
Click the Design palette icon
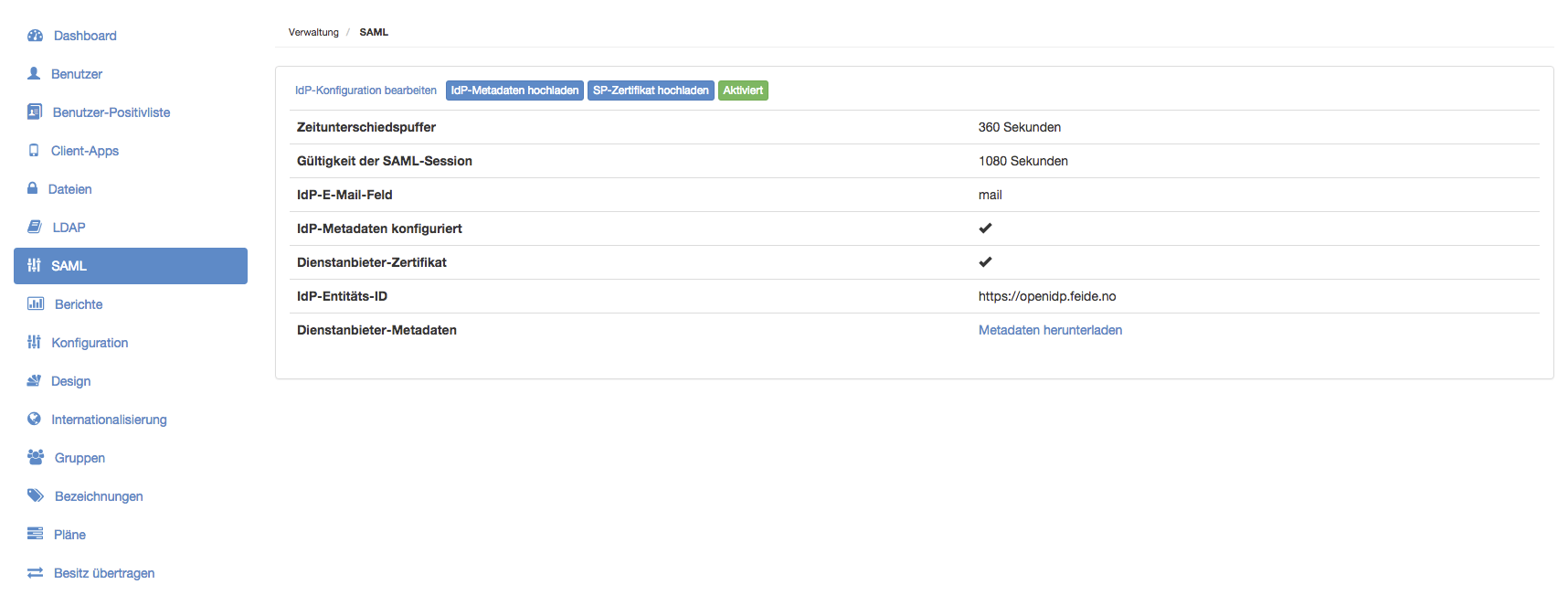click(34, 380)
